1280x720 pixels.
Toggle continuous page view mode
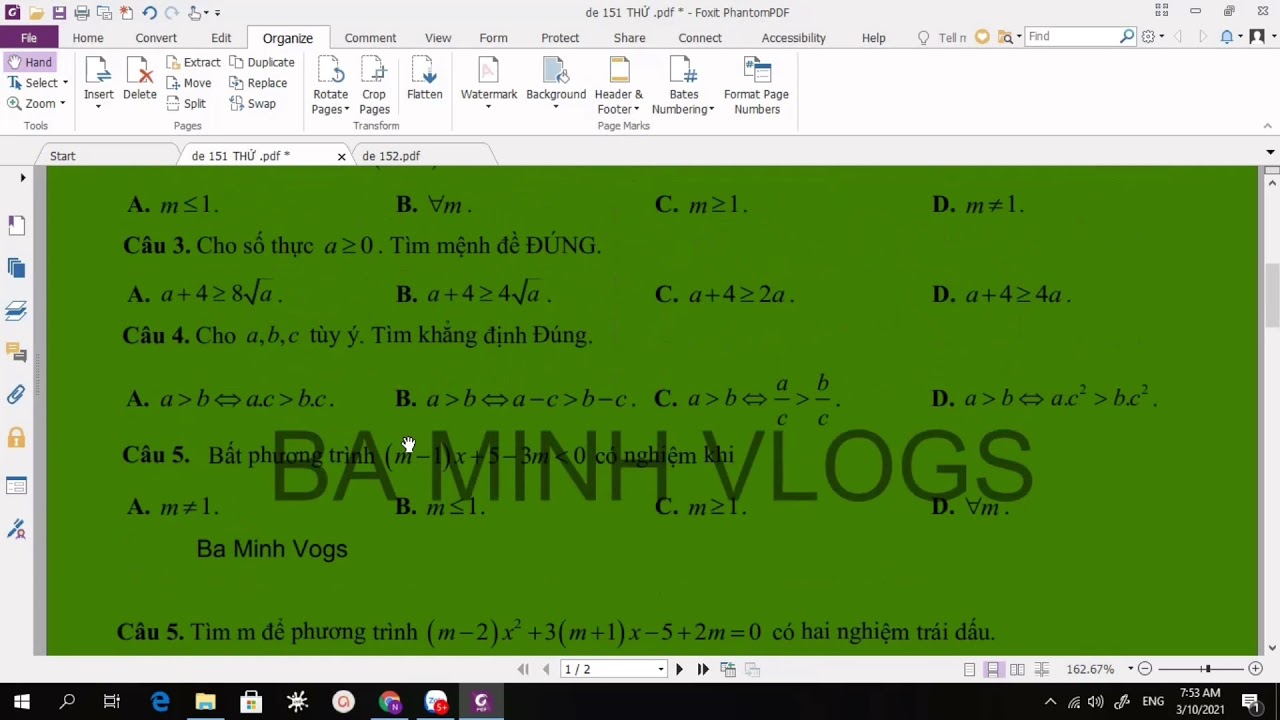pos(993,669)
